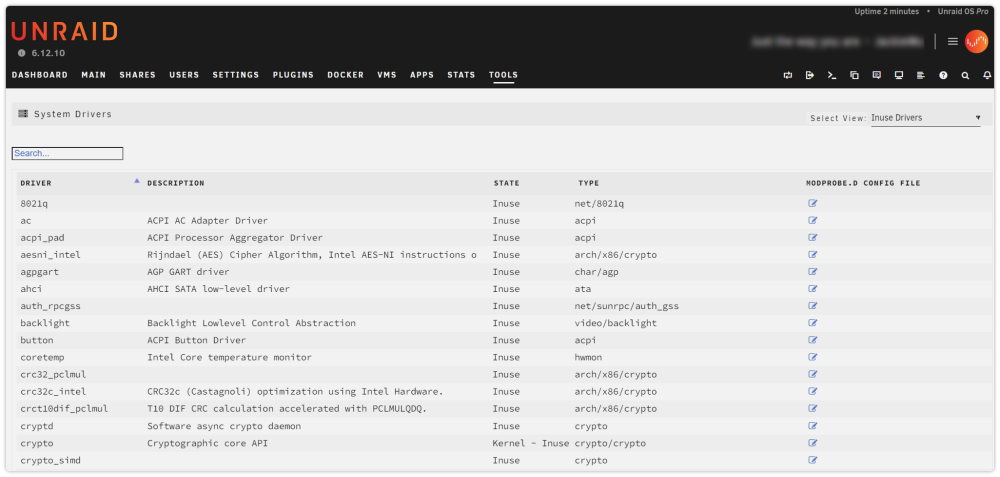
Task: Edit modprobe config for cryptd
Action: pos(812,425)
